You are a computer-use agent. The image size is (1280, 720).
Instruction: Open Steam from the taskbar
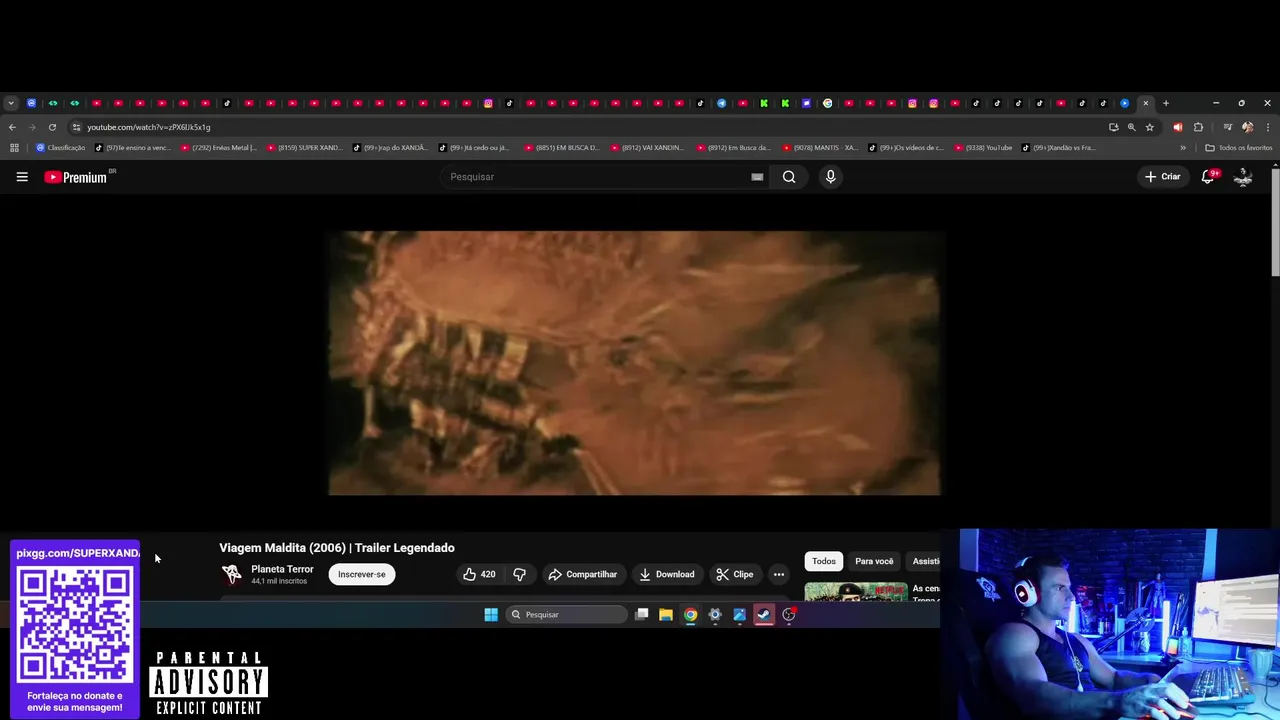point(764,615)
